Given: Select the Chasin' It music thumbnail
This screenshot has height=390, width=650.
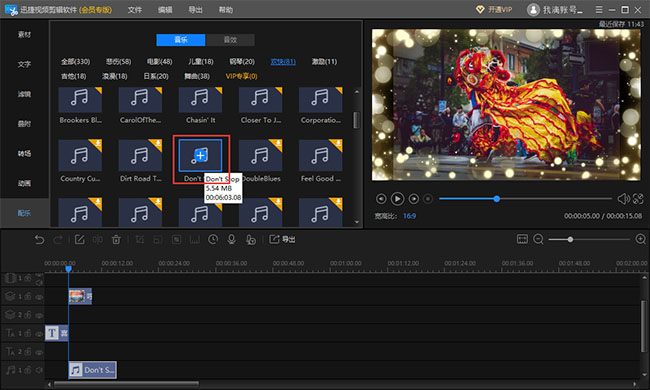Looking at the screenshot, I should point(200,100).
